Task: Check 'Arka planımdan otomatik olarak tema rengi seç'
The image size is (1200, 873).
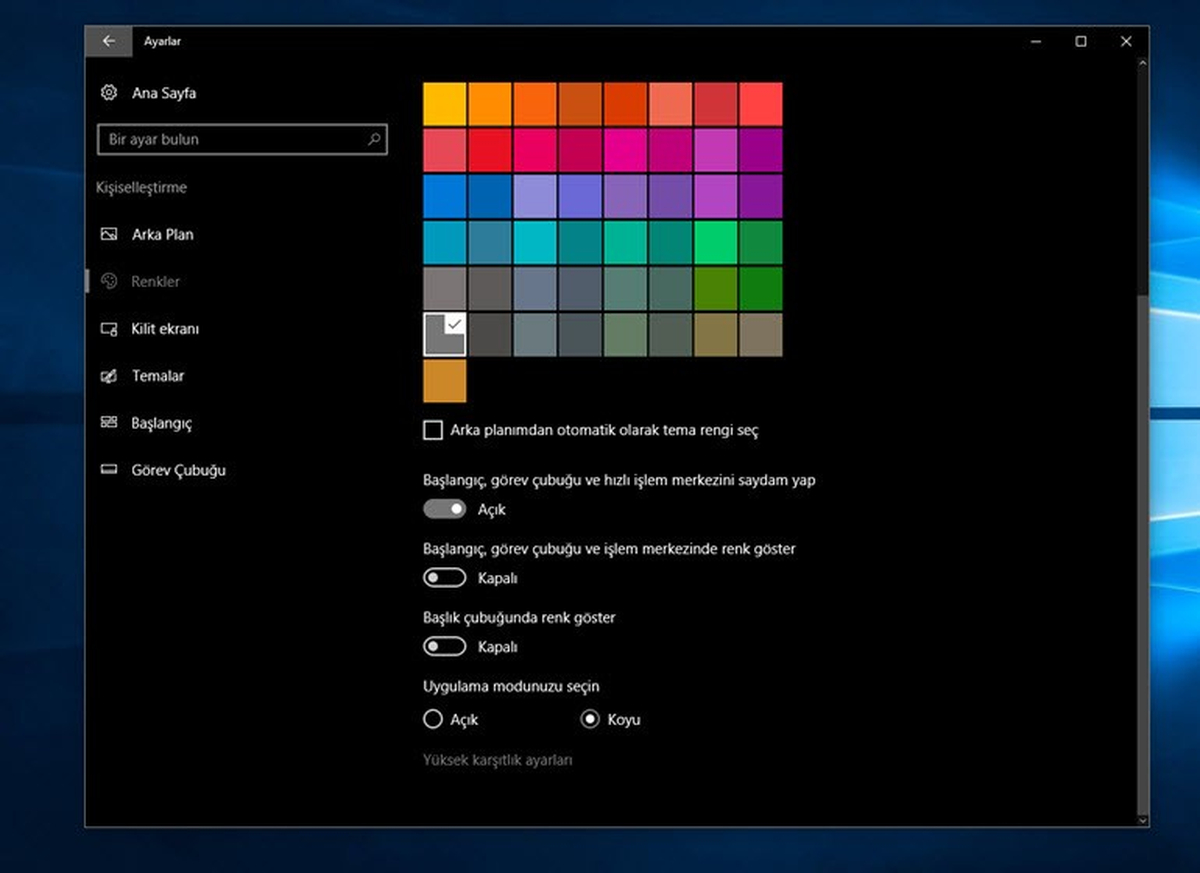Action: click(x=433, y=430)
